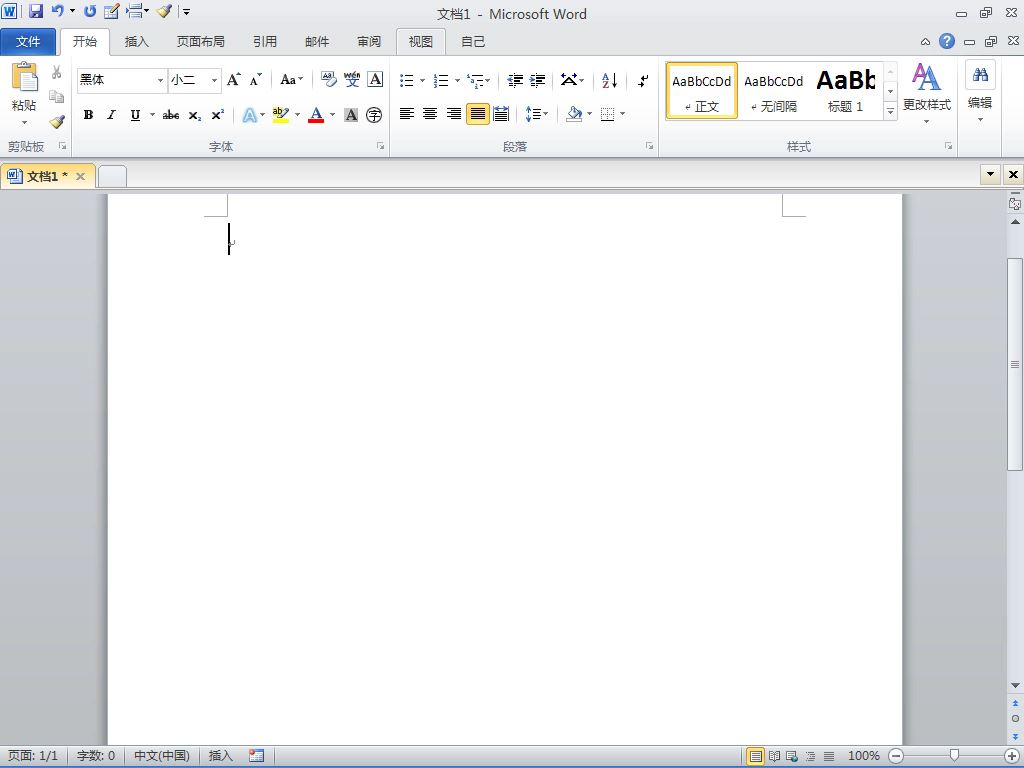1024x768 pixels.
Task: Open the font name dropdown (黑体)
Action: coord(160,80)
